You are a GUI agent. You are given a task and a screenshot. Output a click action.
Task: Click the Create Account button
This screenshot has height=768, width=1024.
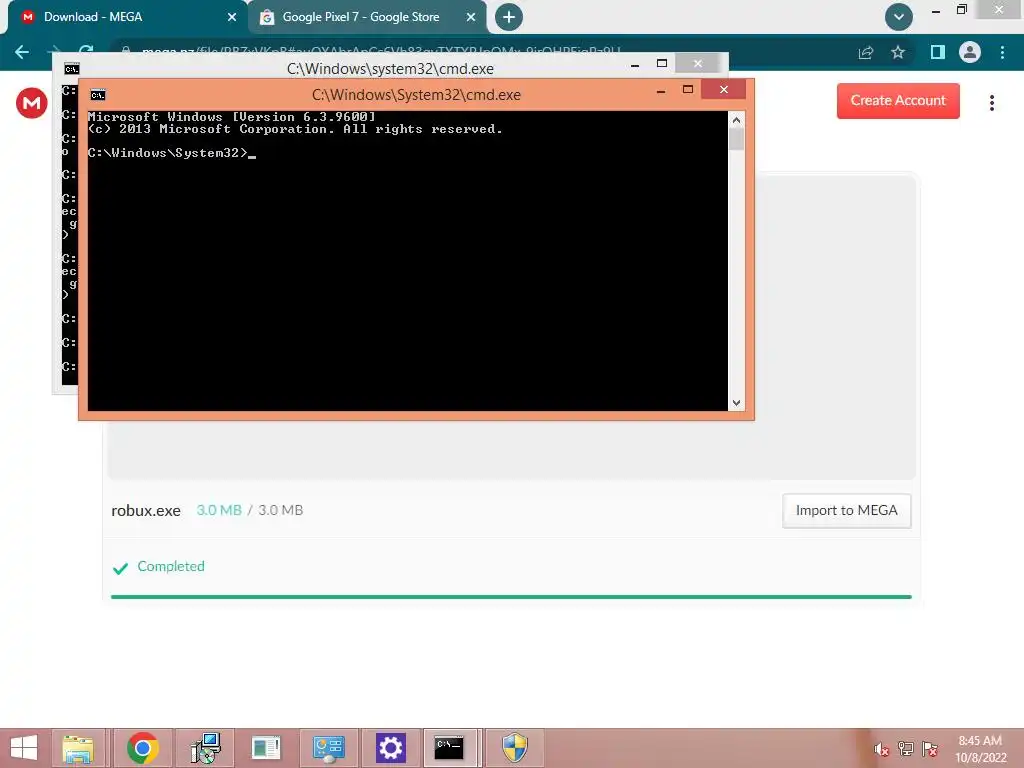point(898,101)
